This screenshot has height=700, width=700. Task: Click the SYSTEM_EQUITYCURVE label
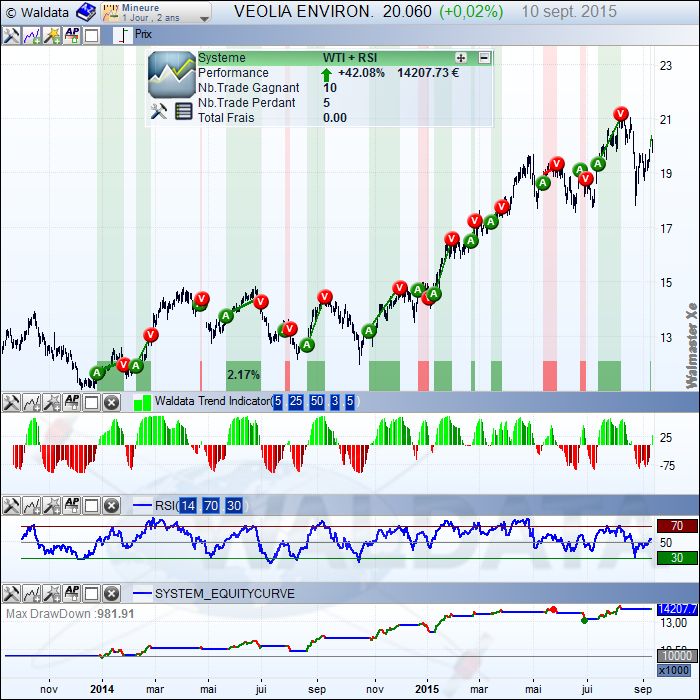(x=225, y=594)
